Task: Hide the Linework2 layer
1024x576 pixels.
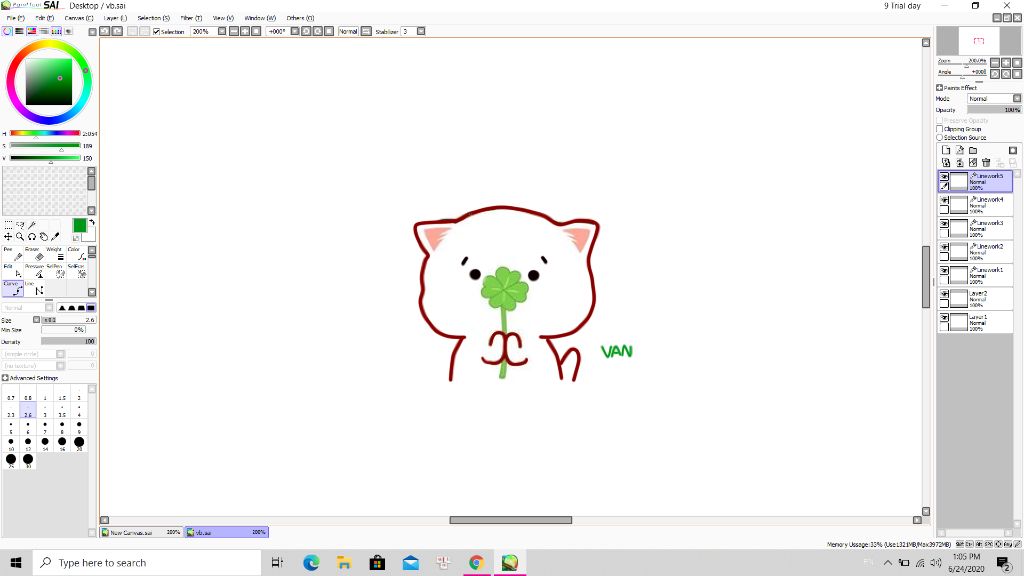Action: [944, 247]
